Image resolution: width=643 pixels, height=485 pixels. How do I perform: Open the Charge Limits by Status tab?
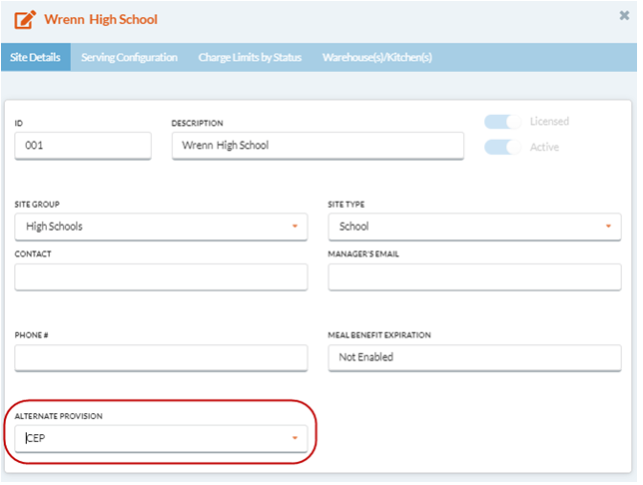click(x=250, y=57)
